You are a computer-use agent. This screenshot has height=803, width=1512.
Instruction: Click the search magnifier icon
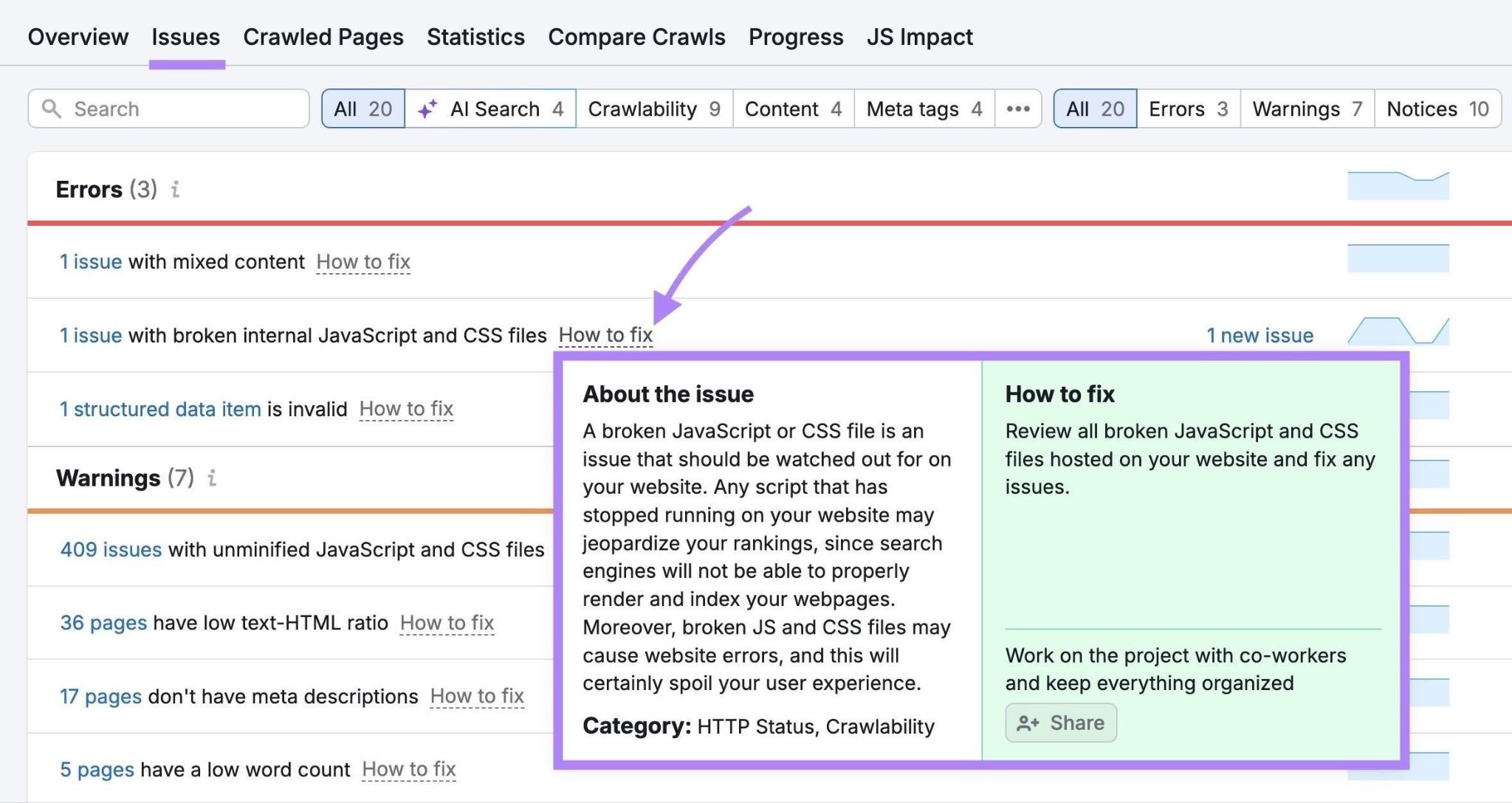pos(52,108)
